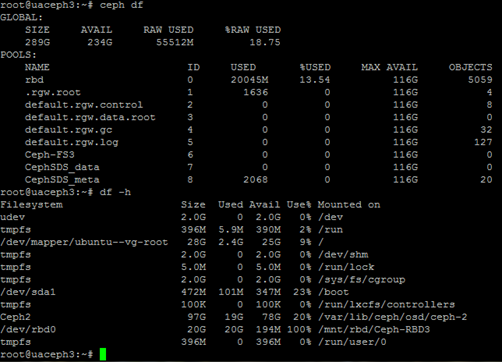Select rbd used value 20045M

point(250,80)
